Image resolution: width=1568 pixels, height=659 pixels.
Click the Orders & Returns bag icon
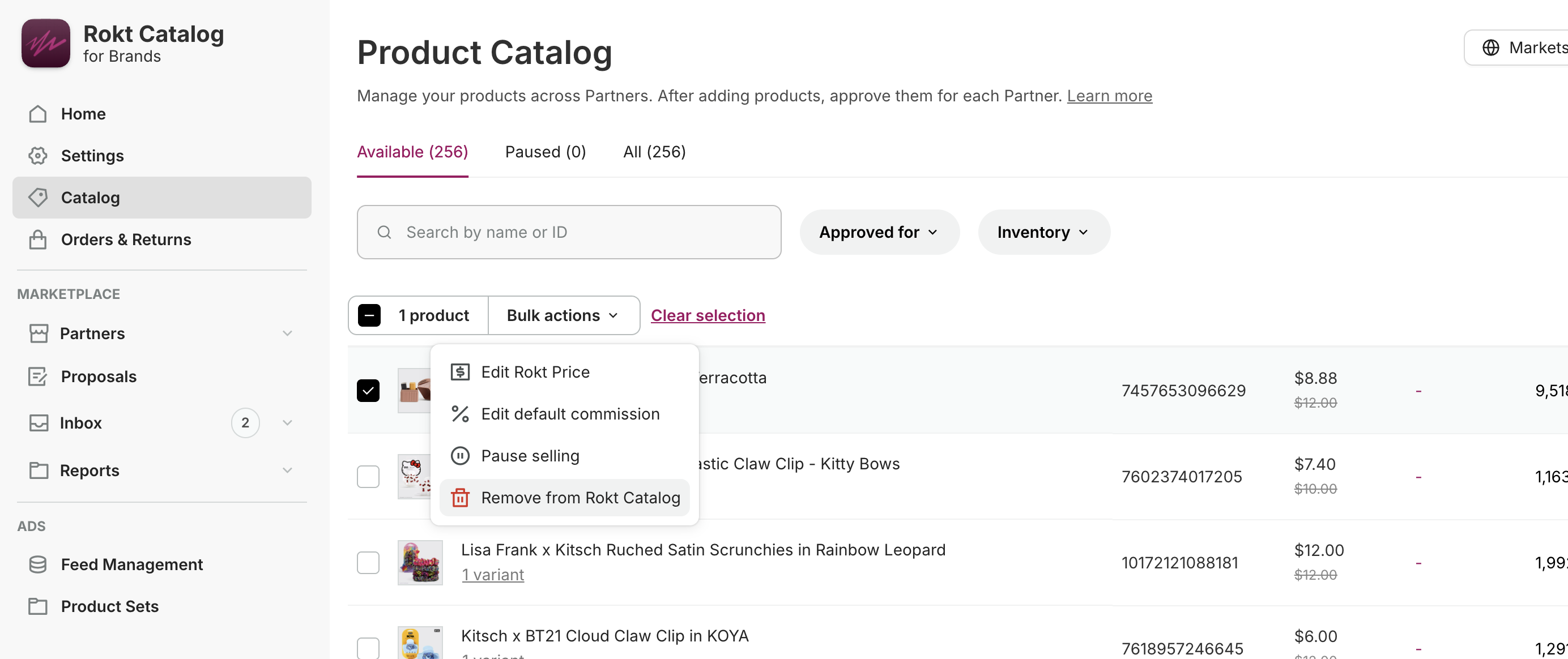click(x=38, y=239)
